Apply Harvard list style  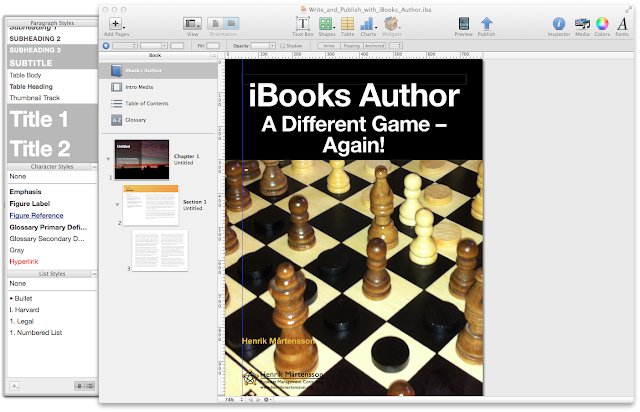pos(52,310)
